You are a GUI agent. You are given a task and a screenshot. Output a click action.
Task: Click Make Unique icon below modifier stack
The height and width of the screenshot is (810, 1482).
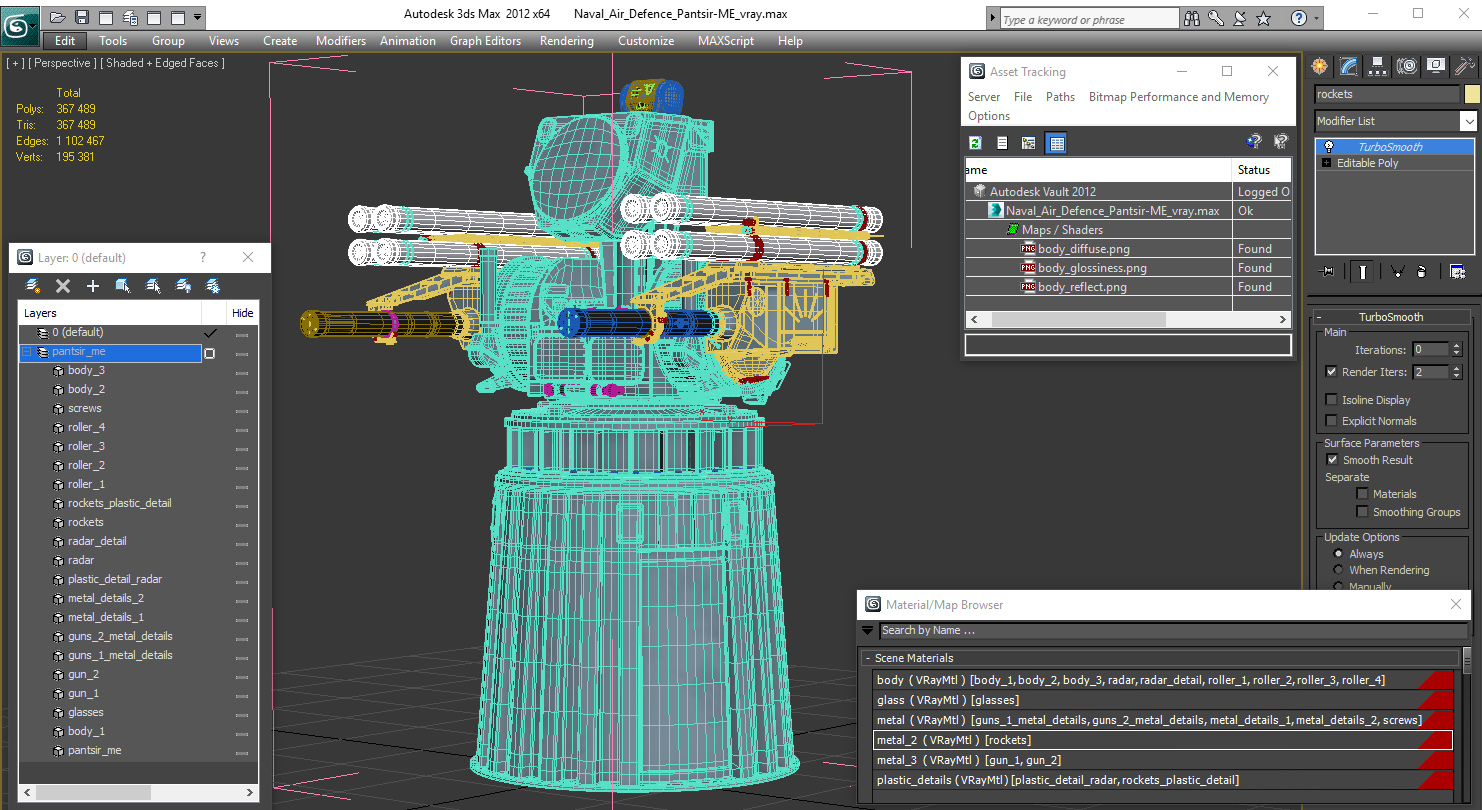click(1397, 271)
